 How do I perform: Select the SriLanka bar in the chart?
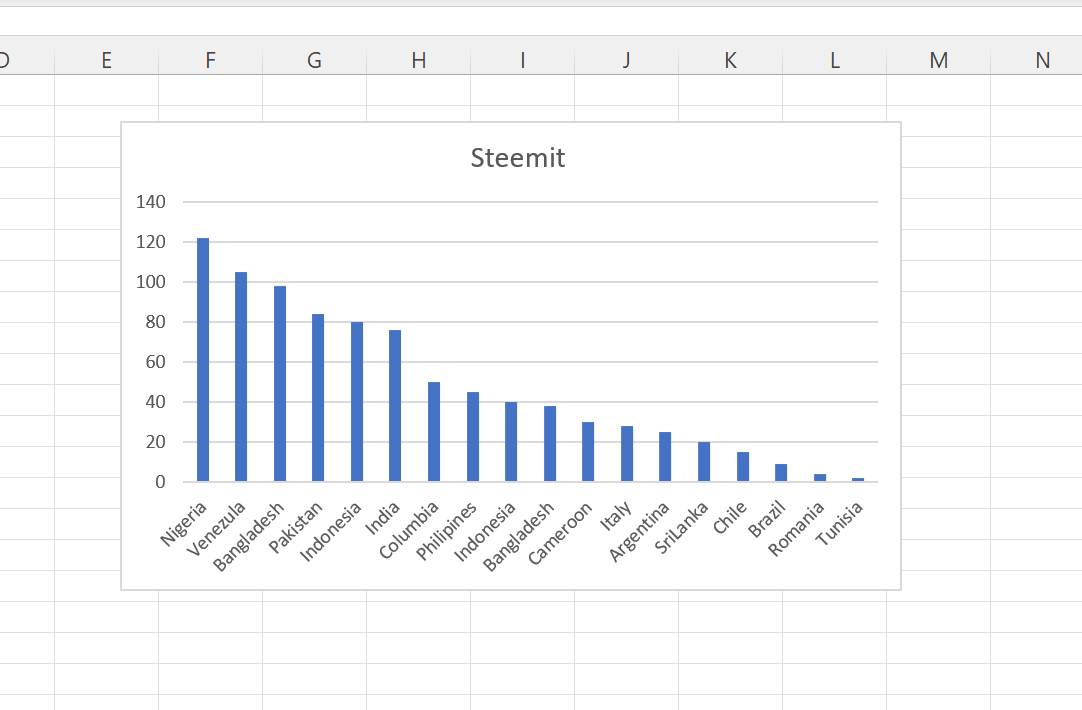[704, 462]
